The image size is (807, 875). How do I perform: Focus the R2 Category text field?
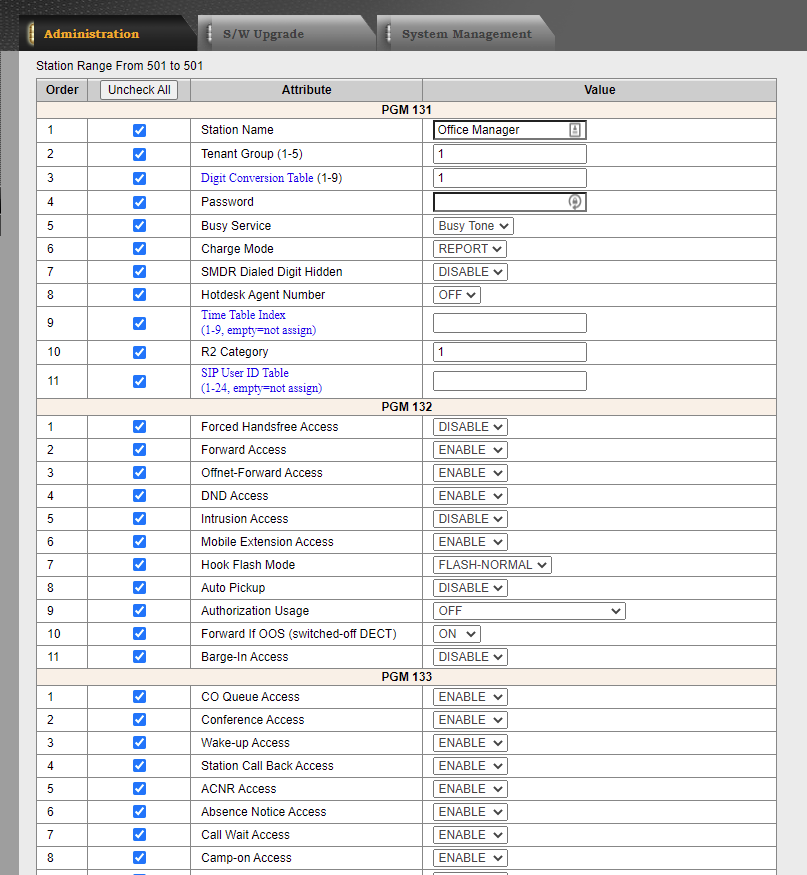click(509, 352)
